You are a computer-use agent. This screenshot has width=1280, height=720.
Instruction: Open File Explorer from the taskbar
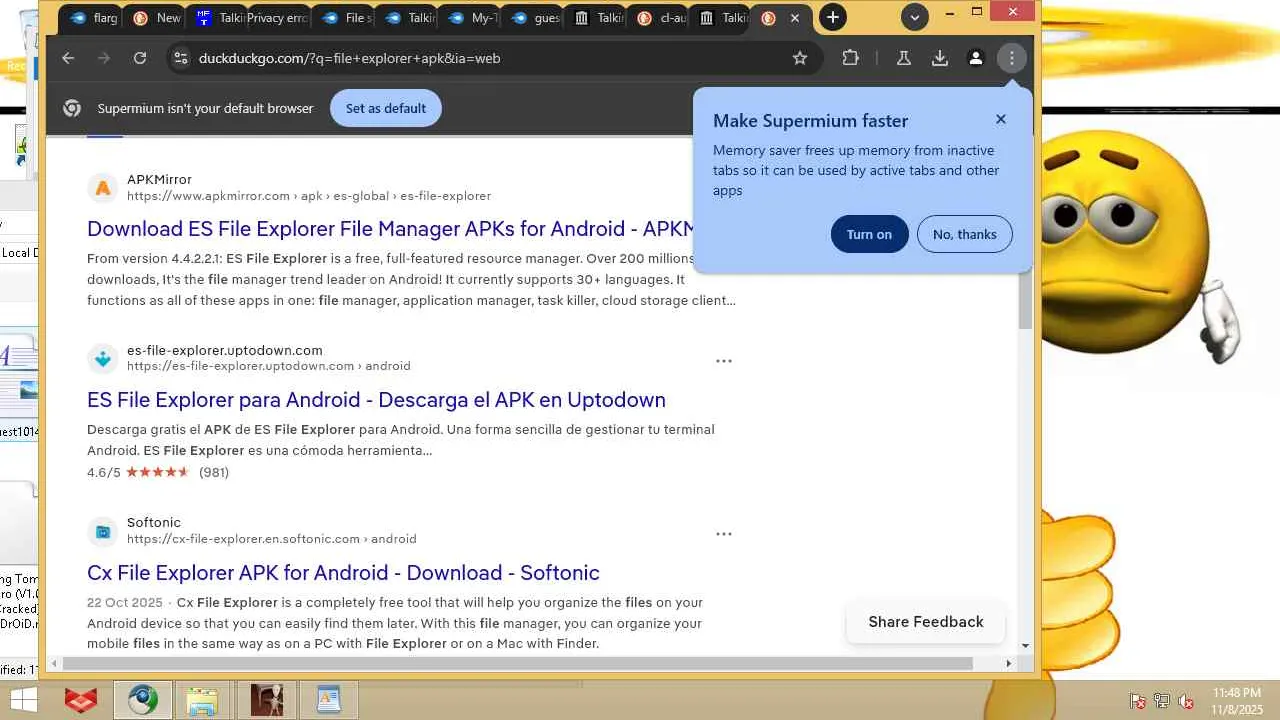tap(202, 700)
